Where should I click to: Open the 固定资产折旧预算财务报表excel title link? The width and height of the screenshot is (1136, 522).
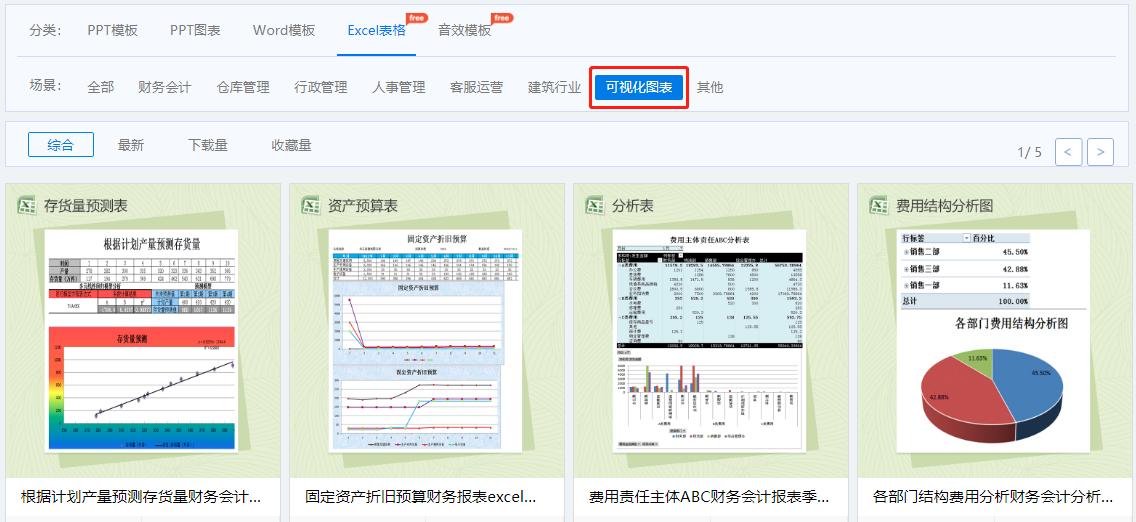(x=421, y=497)
